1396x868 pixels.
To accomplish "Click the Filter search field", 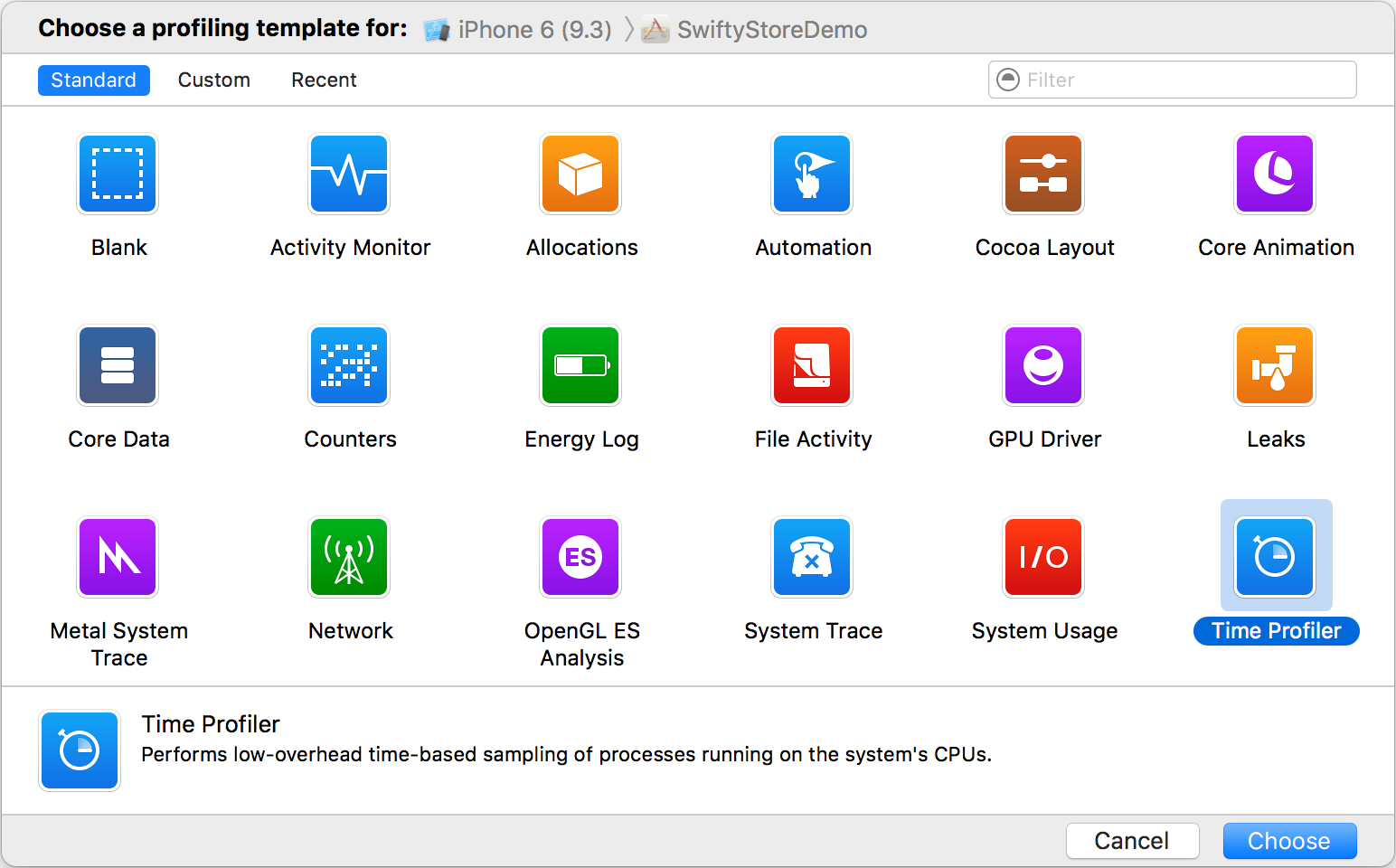I will click(x=1184, y=80).
